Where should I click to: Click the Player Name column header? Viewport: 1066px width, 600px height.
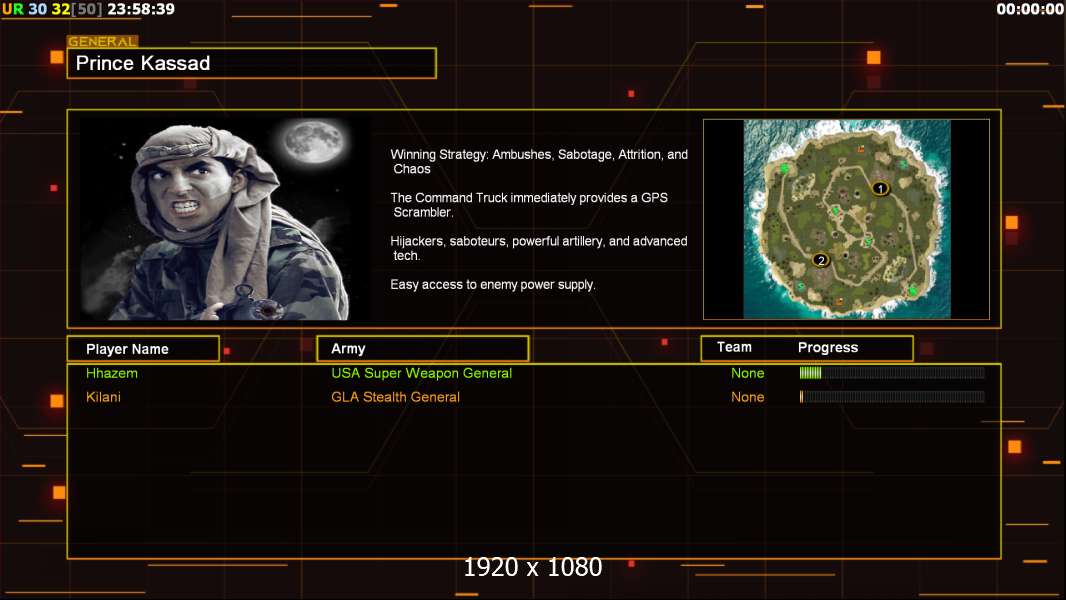pos(143,349)
